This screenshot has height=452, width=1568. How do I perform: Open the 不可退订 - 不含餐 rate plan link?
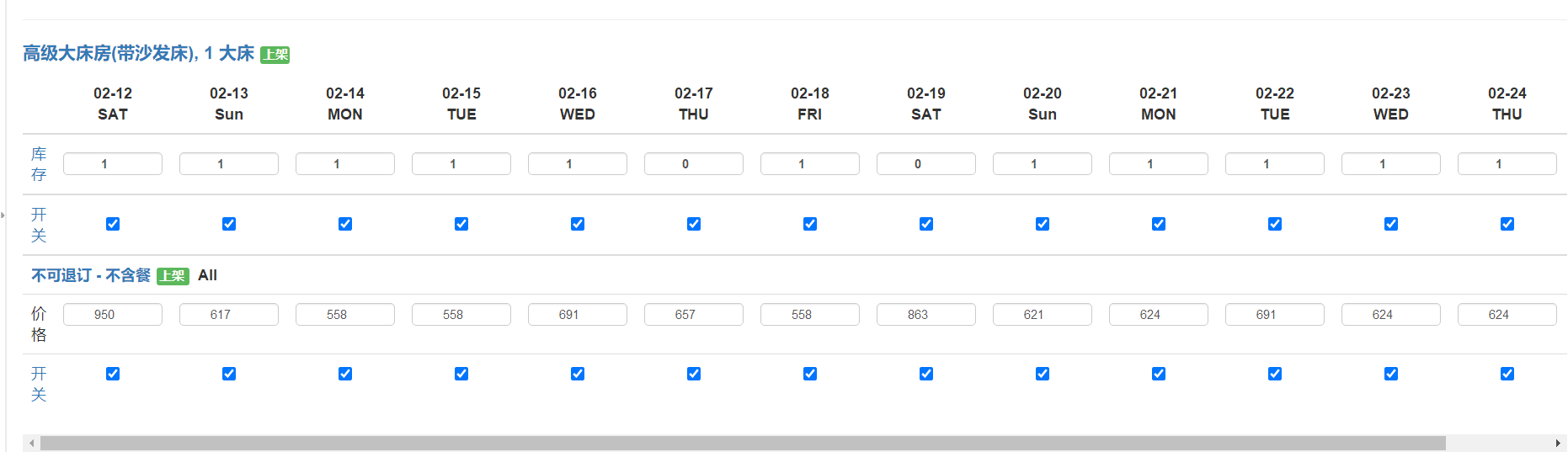(x=91, y=275)
